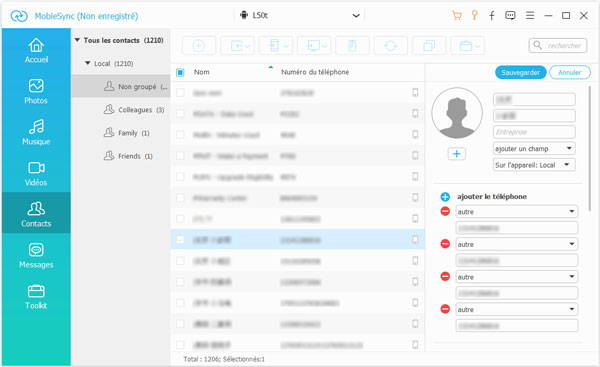Remove the first autre phone entry
The image size is (600, 367).
point(445,211)
